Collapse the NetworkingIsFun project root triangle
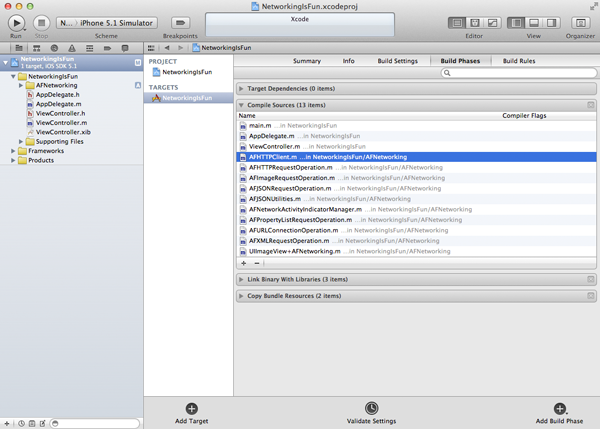Screen dimensions: 600x429 pos(5,62)
